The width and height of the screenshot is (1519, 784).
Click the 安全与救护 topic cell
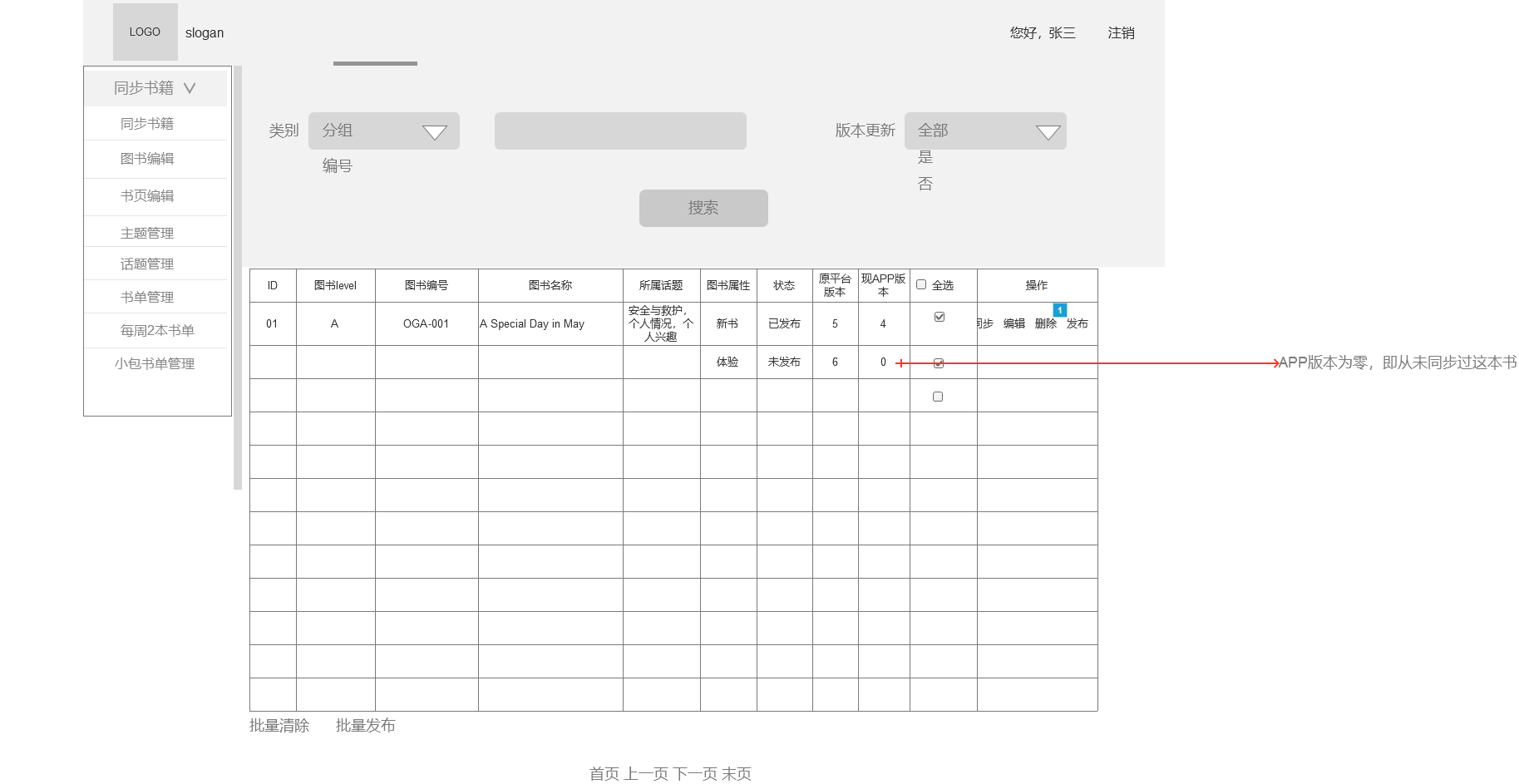[x=661, y=323]
